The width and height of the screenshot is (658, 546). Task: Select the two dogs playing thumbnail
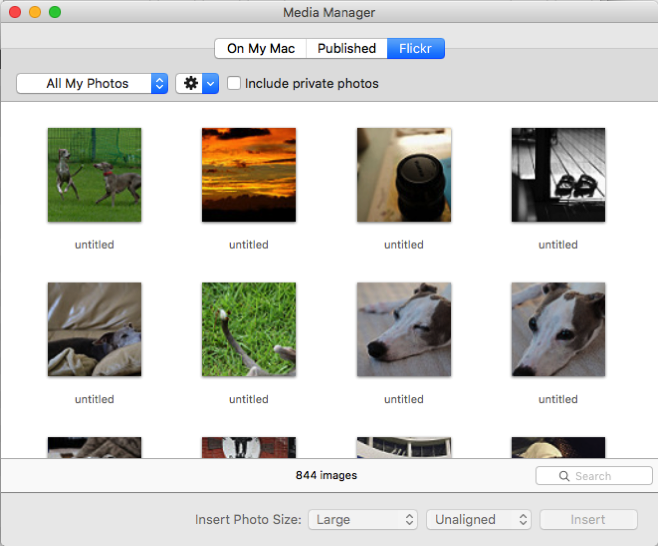click(94, 175)
